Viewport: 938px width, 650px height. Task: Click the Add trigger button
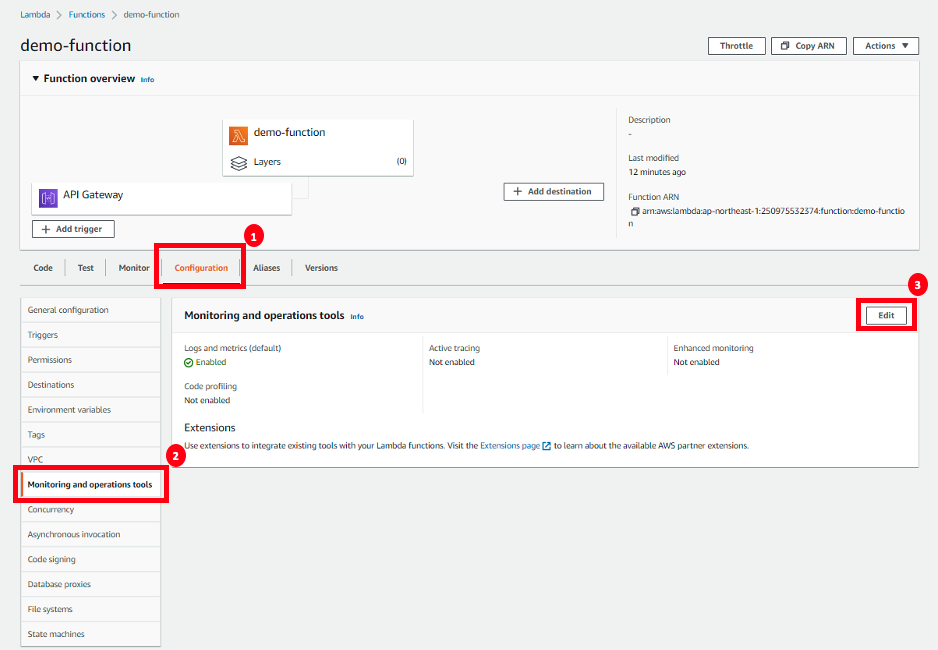(73, 229)
